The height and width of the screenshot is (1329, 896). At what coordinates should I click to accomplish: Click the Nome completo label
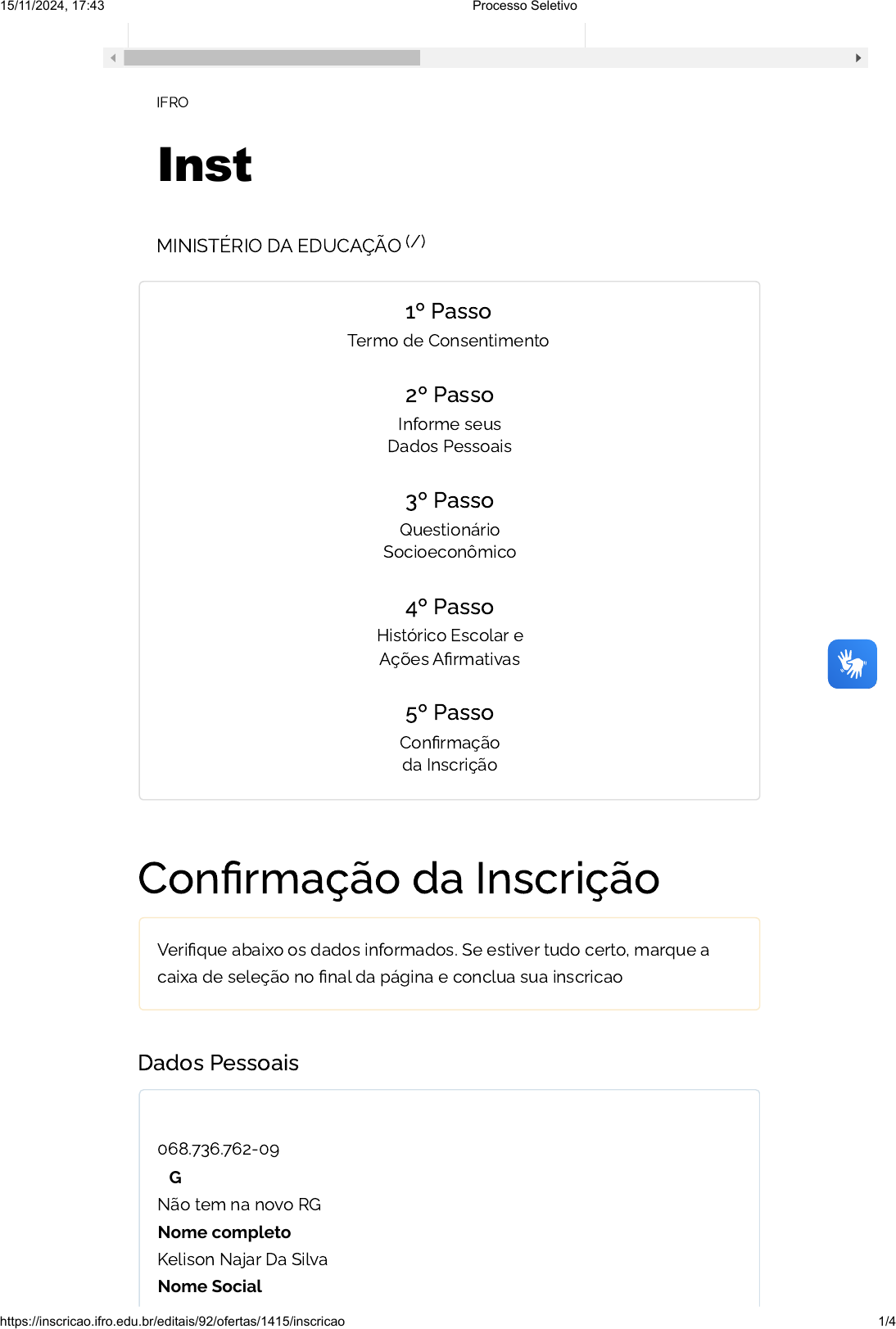point(224,1232)
